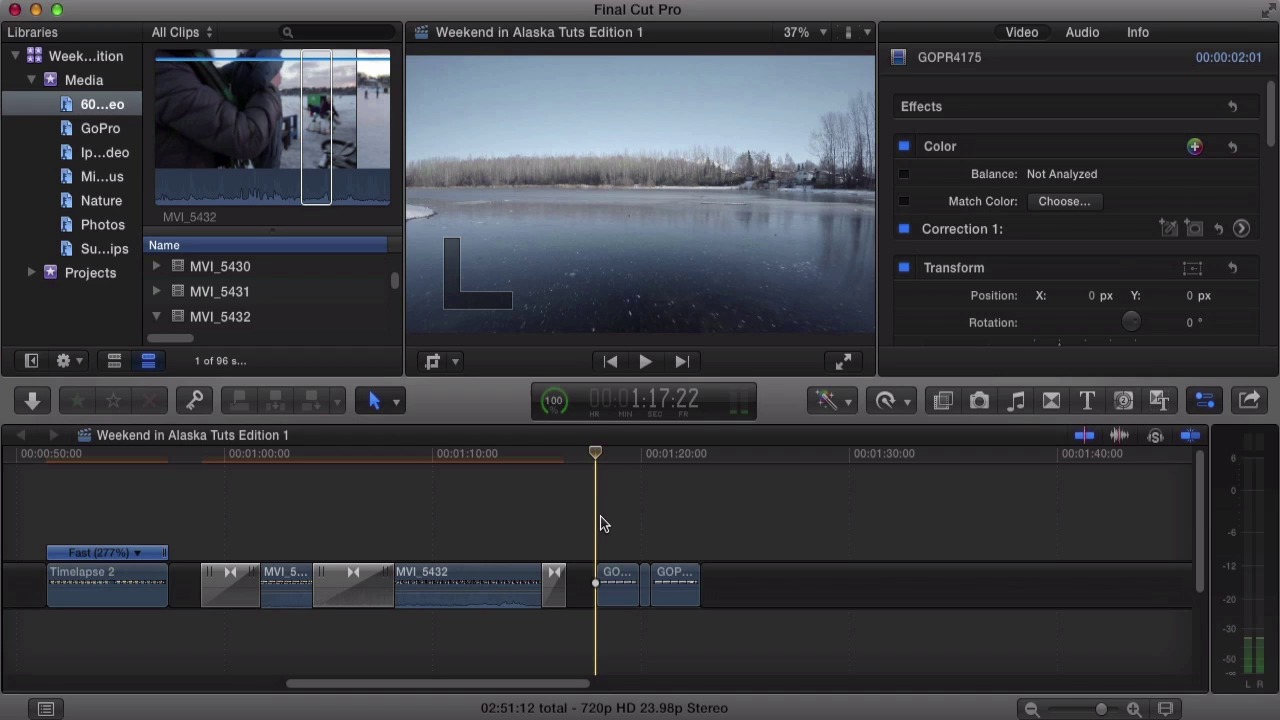Open the Transitions browser
1280x720 pixels.
[1051, 401]
